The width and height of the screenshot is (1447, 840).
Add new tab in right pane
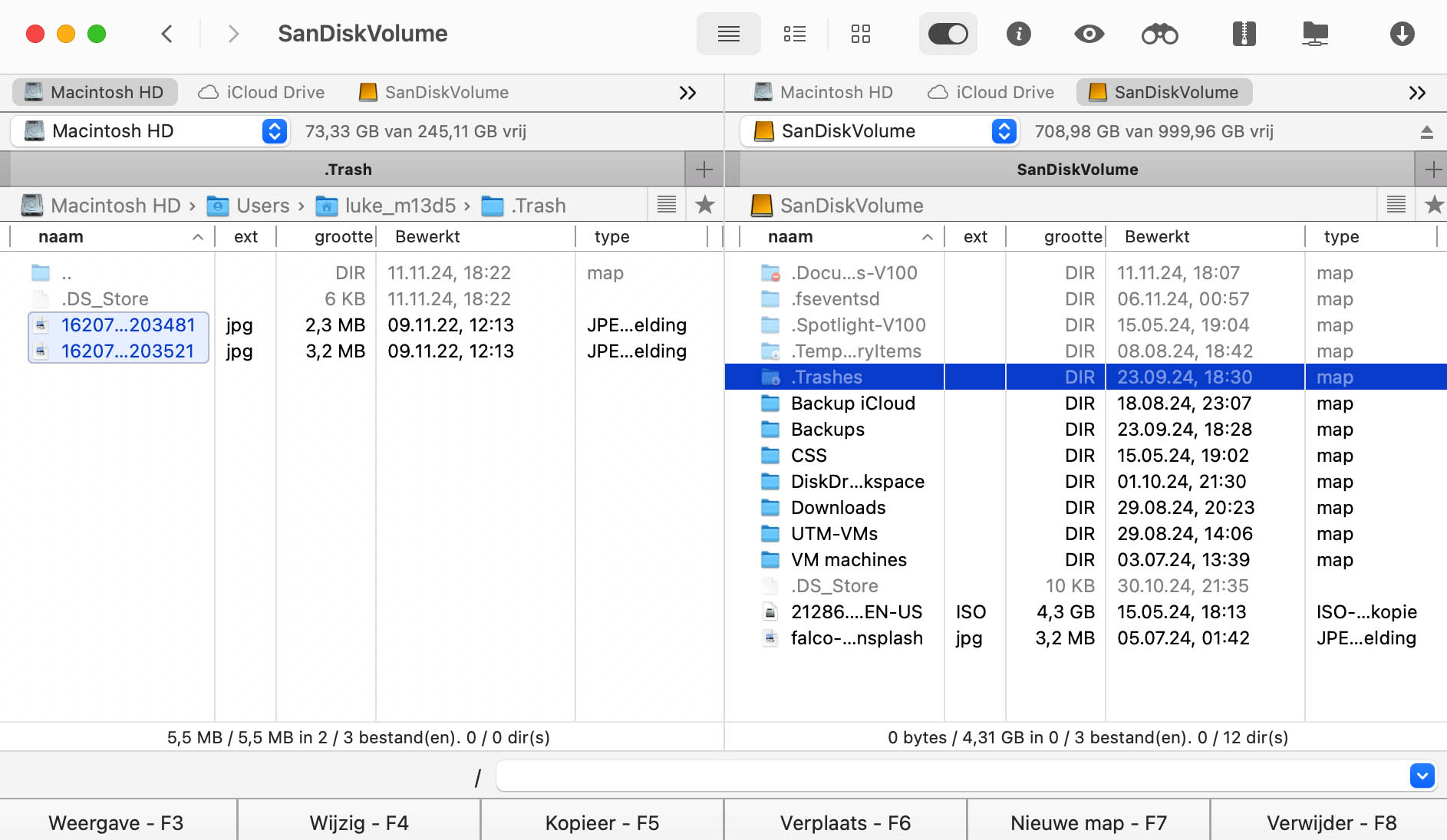click(1432, 169)
